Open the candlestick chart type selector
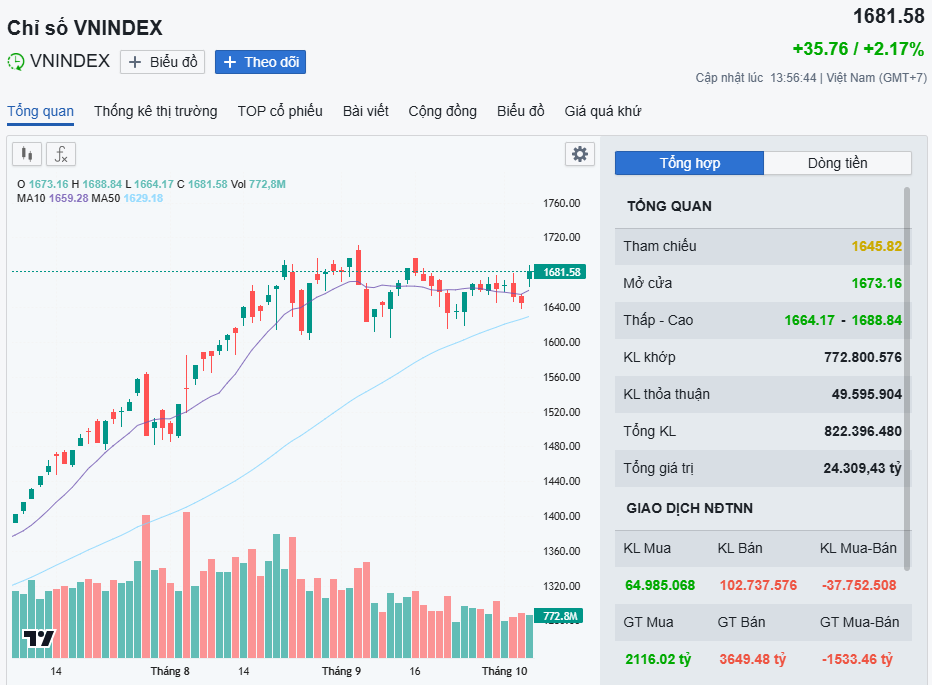 click(x=27, y=154)
